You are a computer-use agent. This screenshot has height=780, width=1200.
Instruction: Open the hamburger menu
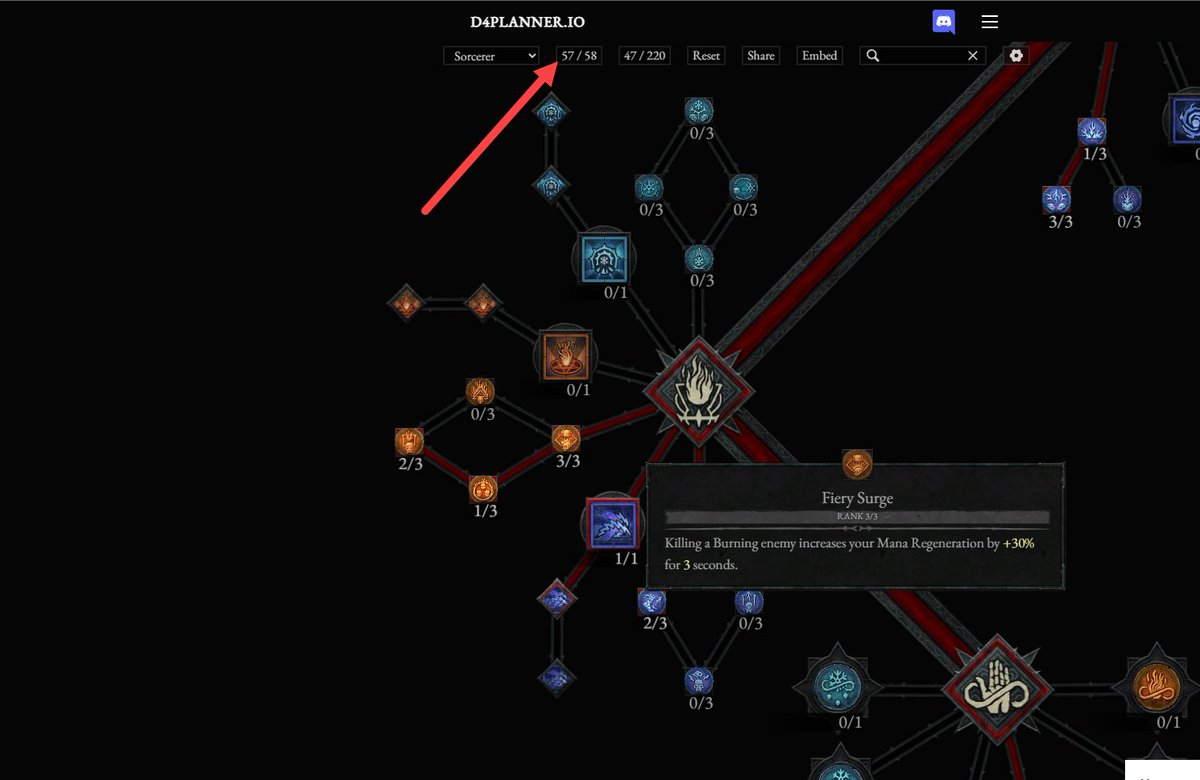pyautogui.click(x=990, y=22)
